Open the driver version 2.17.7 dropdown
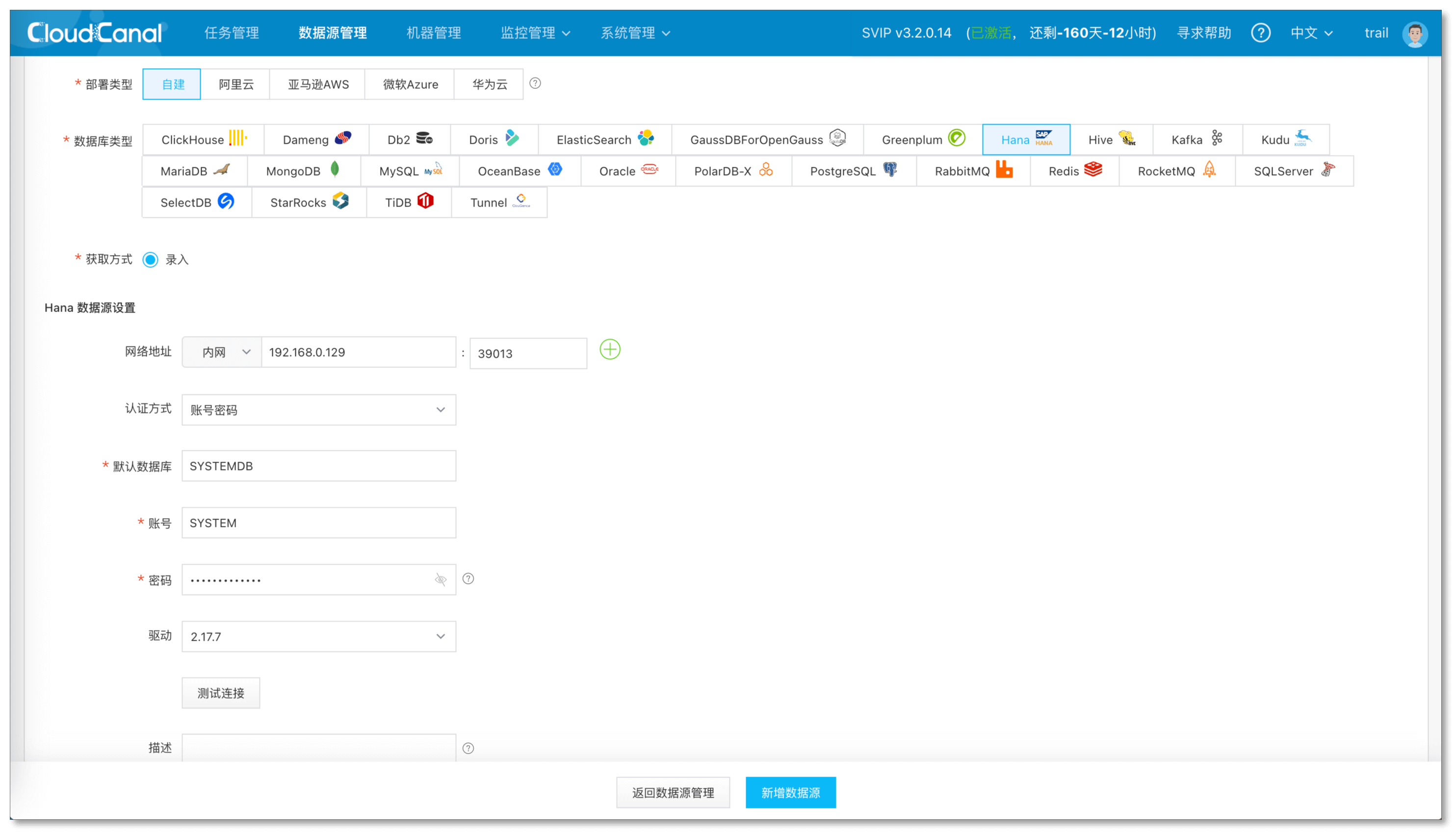Viewport: 1456px width, 834px height. pyautogui.click(x=319, y=636)
